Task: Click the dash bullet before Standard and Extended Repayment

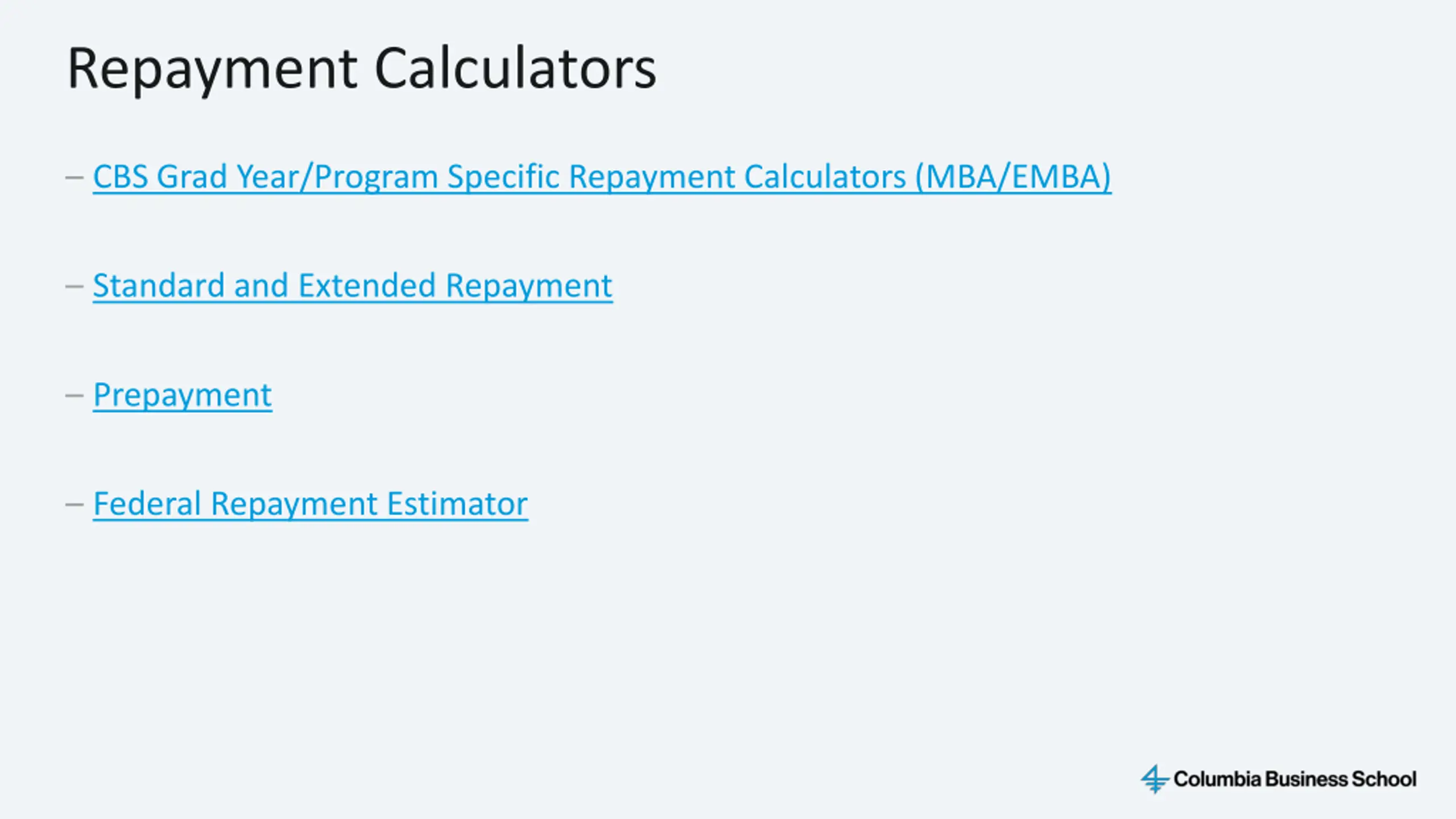Action: pyautogui.click(x=75, y=286)
